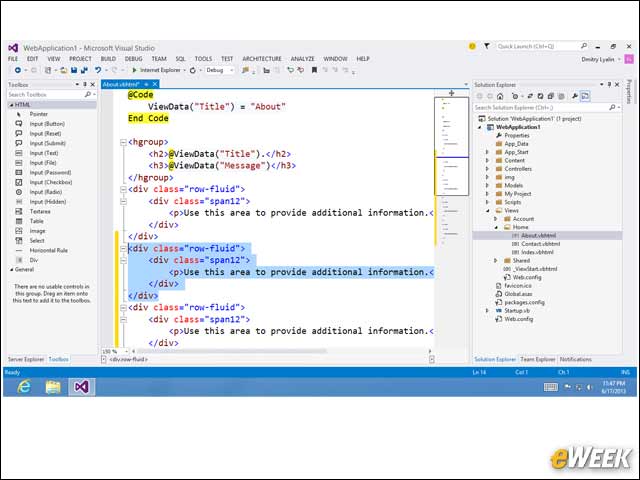Image resolution: width=640 pixels, height=480 pixels.
Task: Toggle auto-hide pin on Solution Explorer
Action: [x=609, y=84]
